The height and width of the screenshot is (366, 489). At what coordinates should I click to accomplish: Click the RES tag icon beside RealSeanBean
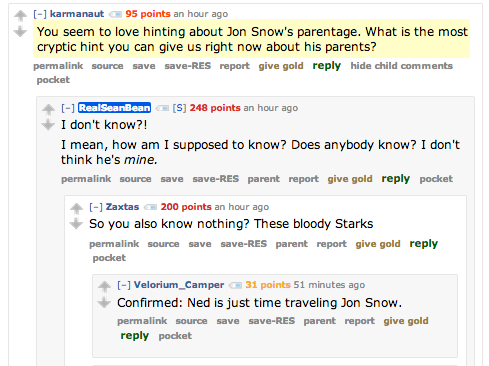tap(162, 108)
